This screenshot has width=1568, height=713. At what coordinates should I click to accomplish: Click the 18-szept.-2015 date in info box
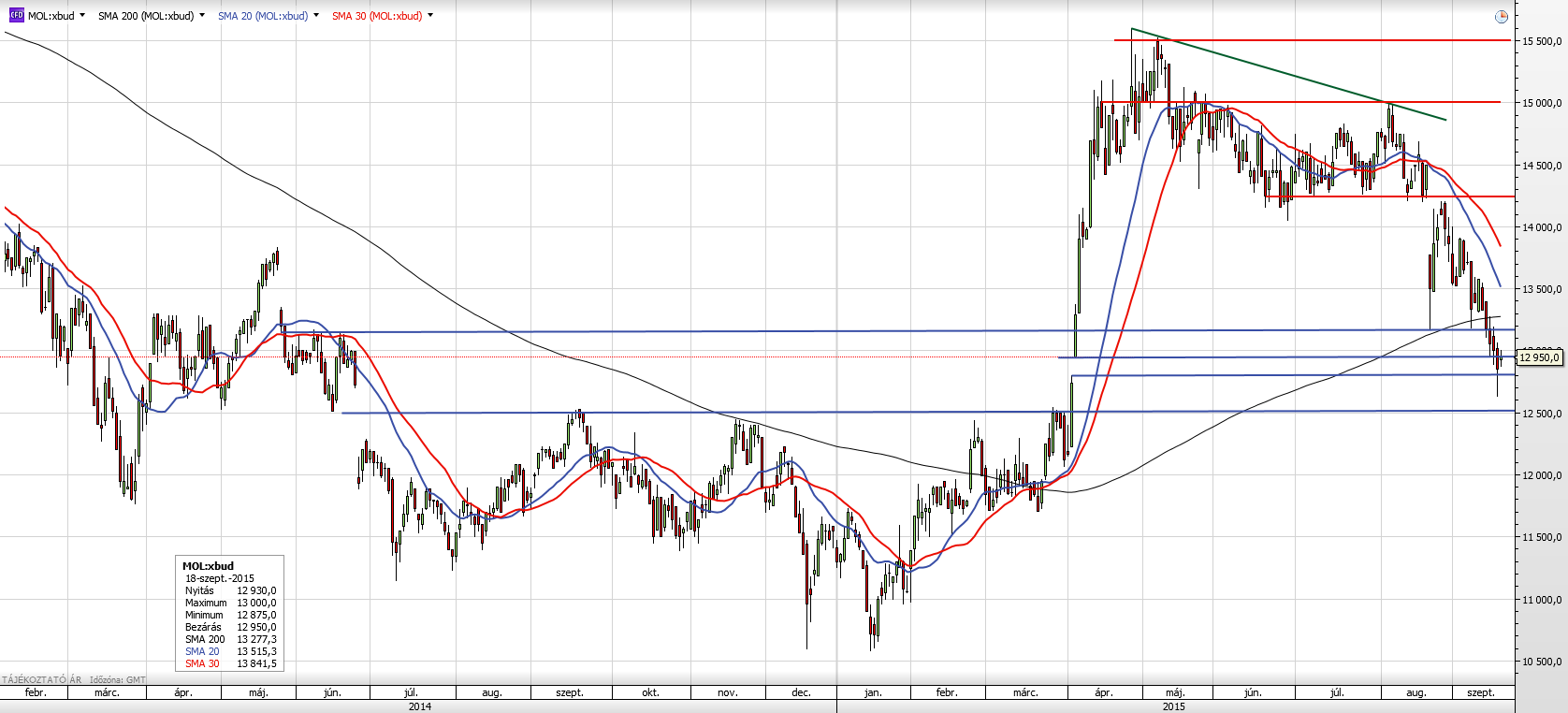[220, 578]
